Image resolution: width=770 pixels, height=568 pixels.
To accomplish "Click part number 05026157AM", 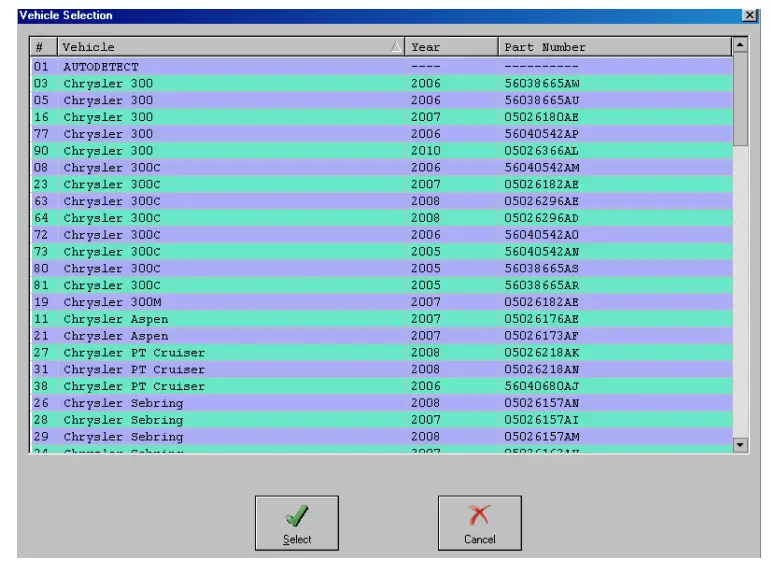I will point(542,436).
